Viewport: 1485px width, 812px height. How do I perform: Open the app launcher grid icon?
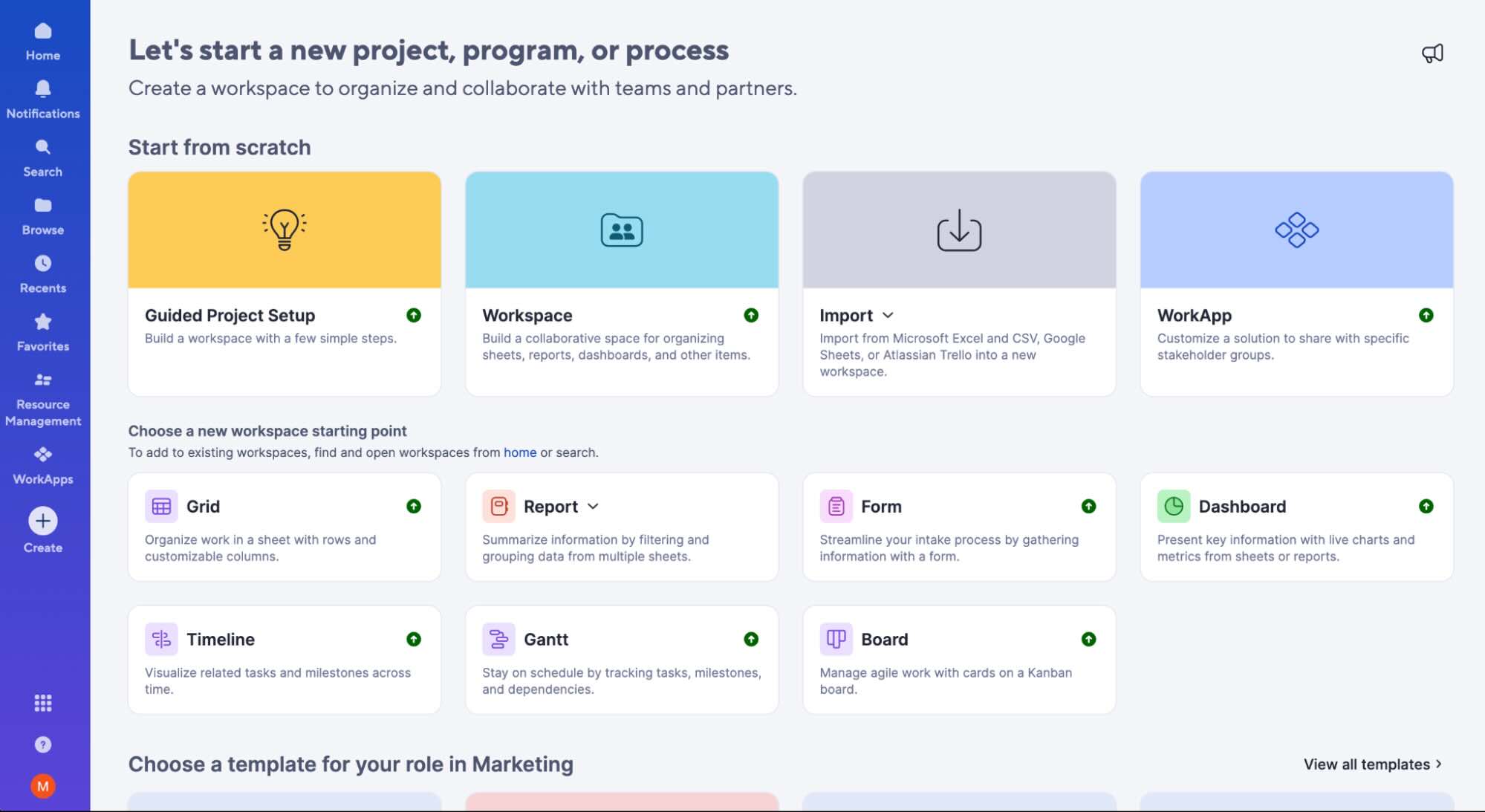coord(43,703)
